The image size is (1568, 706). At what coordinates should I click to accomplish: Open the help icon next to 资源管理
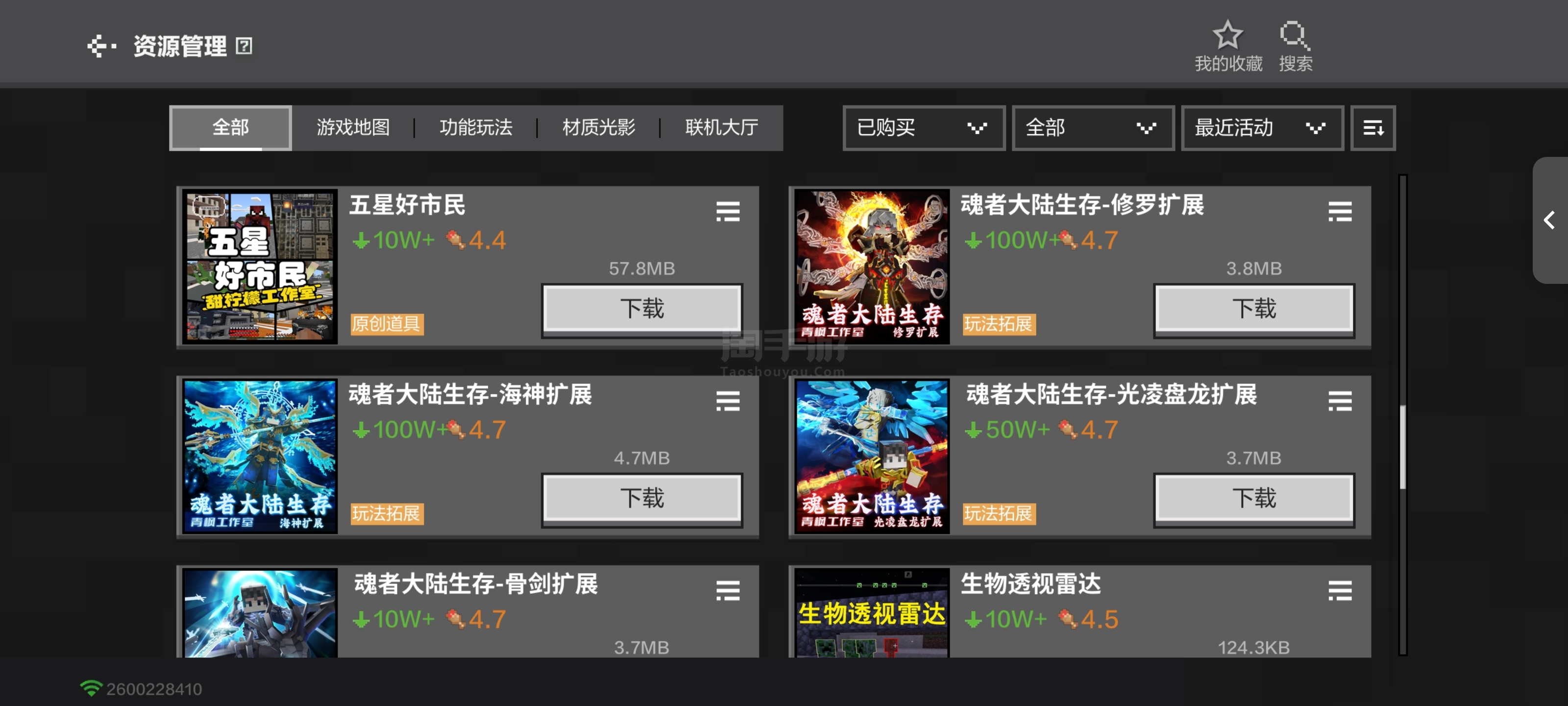244,46
